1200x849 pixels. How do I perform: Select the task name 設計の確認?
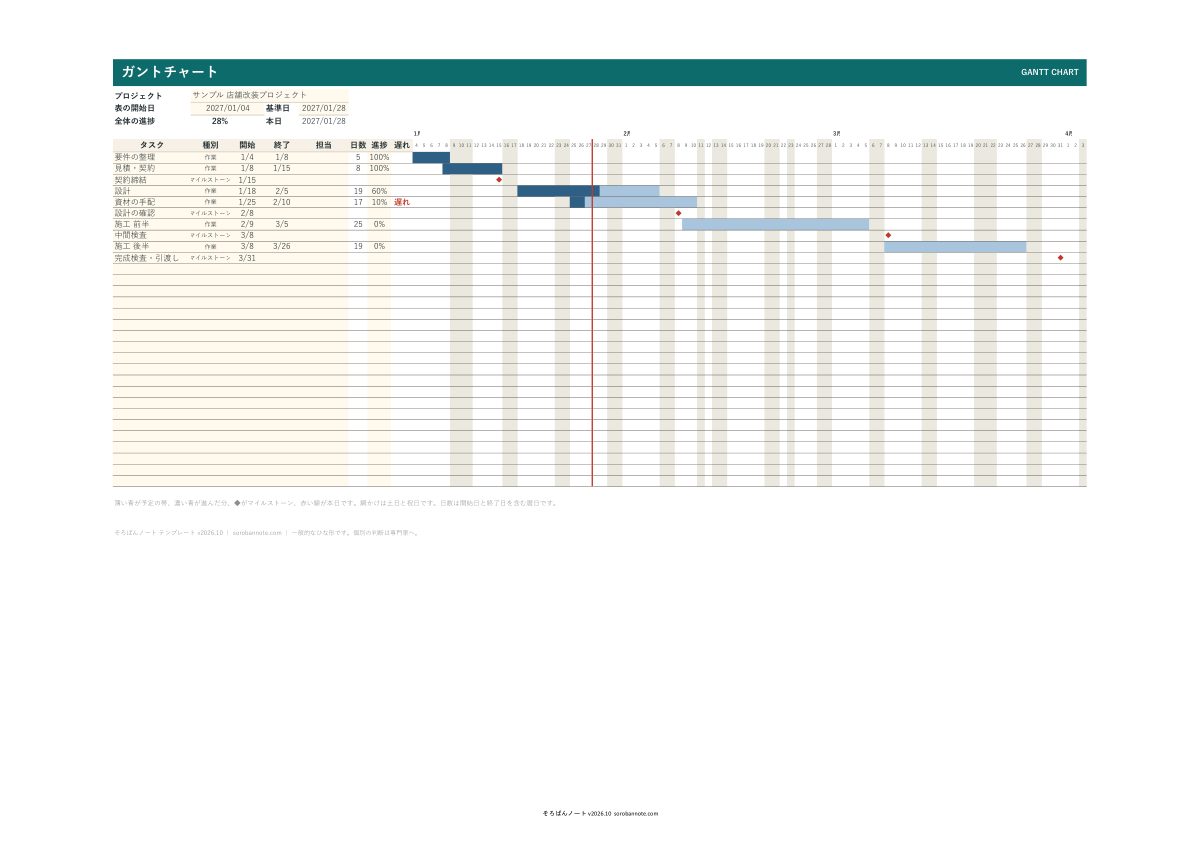[x=135, y=213]
